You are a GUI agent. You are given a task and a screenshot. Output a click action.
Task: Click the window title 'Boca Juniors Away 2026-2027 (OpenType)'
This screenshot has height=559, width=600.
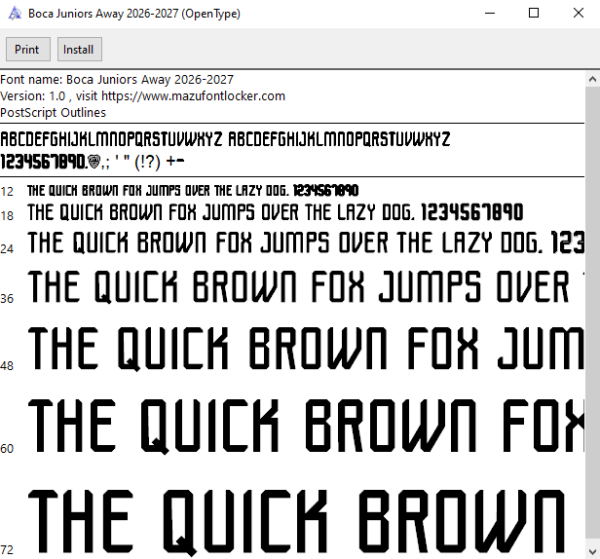pos(134,14)
